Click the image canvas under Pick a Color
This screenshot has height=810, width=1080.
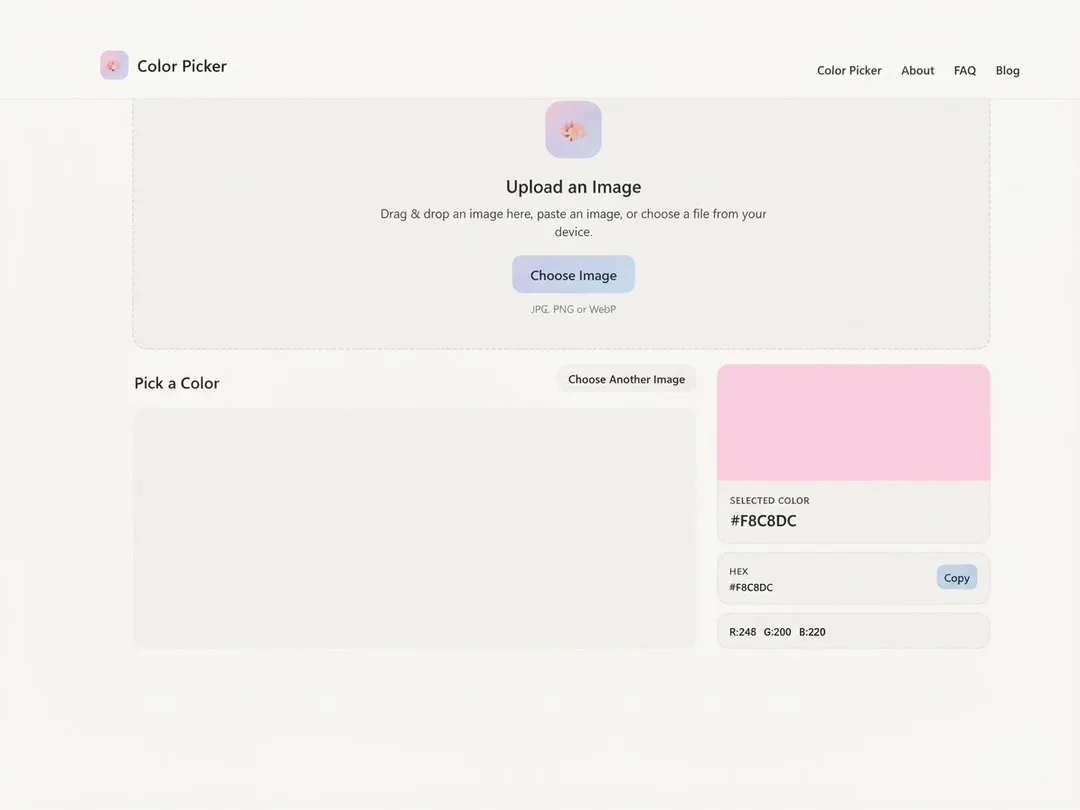point(415,528)
